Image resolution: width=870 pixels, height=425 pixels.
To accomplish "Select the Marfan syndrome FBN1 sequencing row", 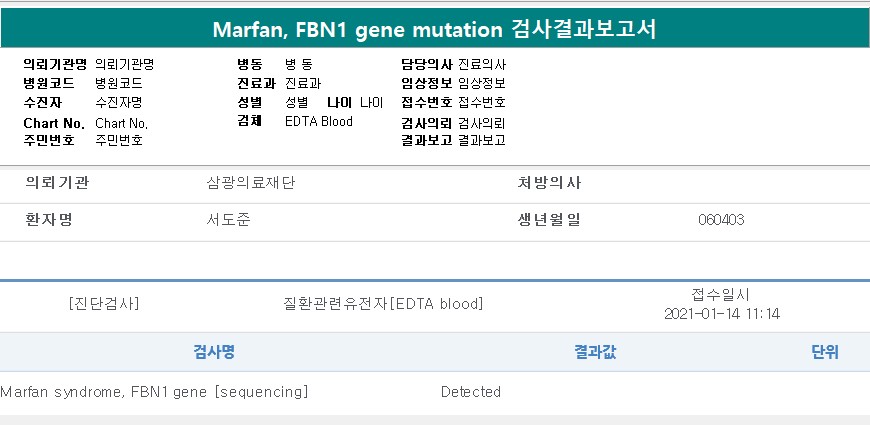I will point(154,392).
